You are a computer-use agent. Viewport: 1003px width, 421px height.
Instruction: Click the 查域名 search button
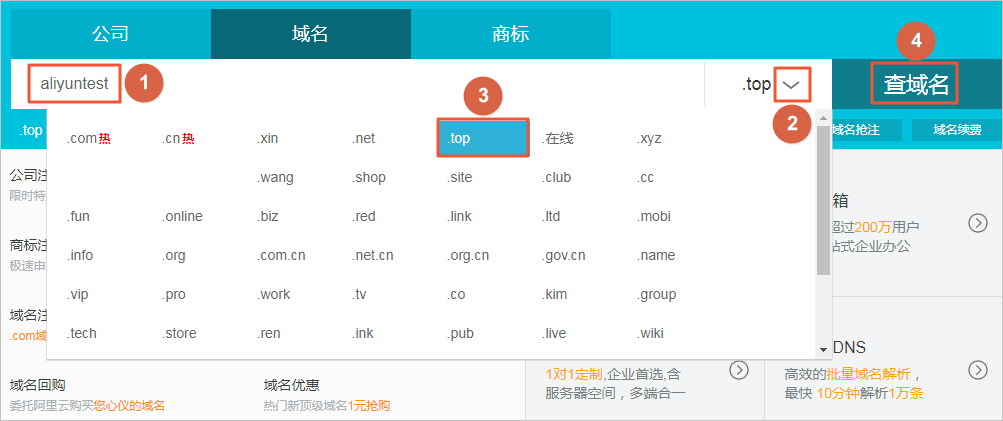tap(915, 85)
